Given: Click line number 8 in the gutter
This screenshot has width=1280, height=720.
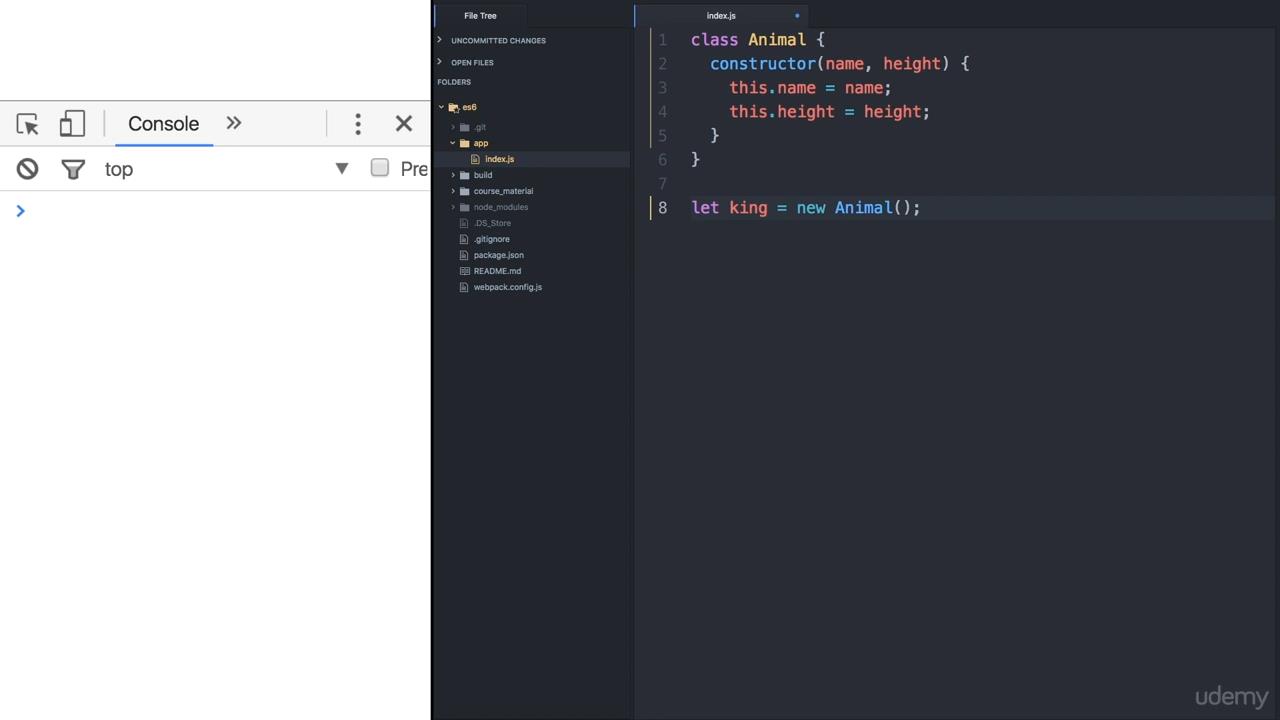Looking at the screenshot, I should 662,208.
